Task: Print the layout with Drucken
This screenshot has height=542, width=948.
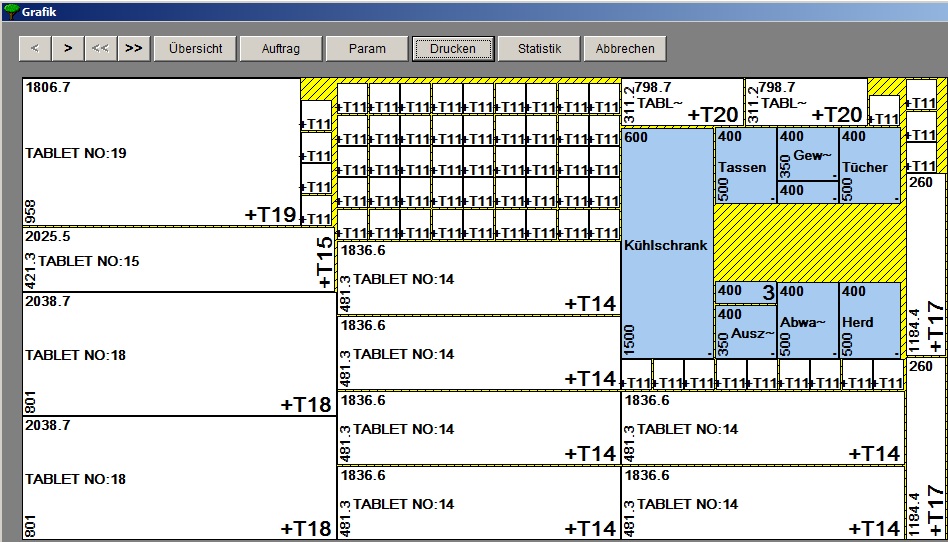Action: (453, 48)
